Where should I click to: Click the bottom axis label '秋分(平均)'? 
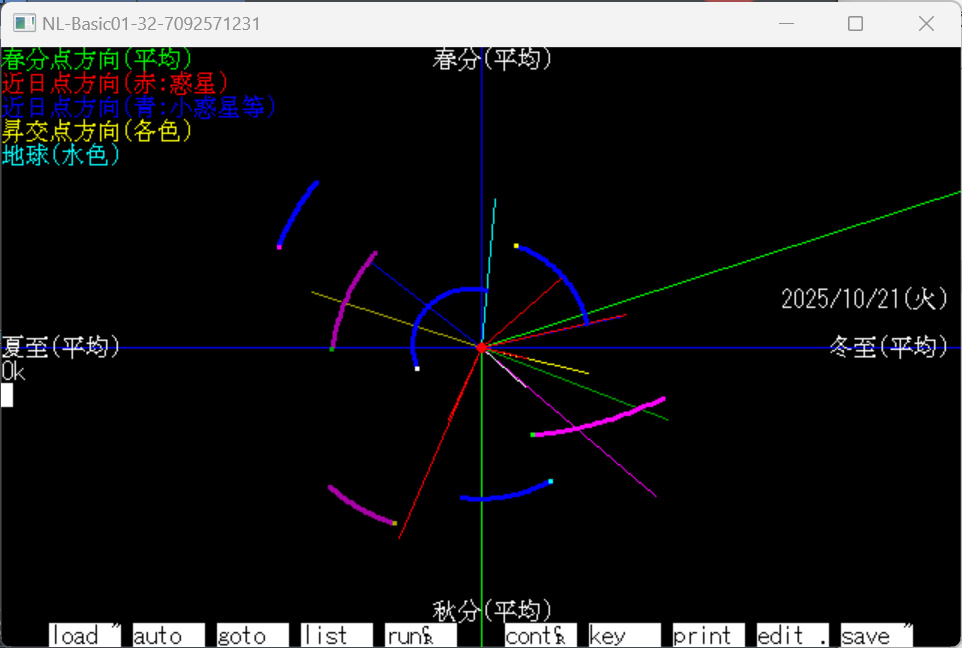click(492, 611)
